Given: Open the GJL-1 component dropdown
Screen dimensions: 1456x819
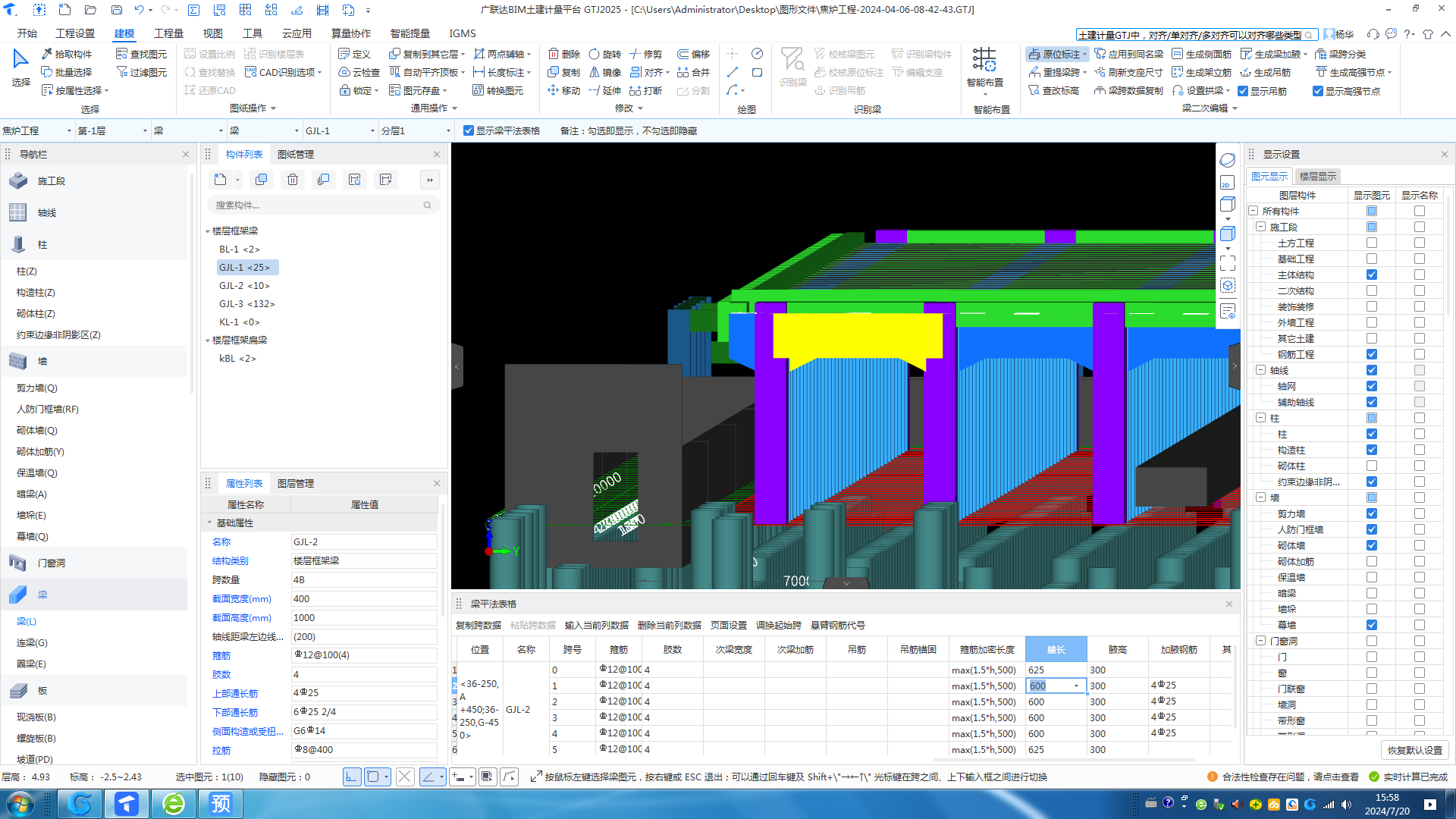Looking at the screenshot, I should click(372, 130).
